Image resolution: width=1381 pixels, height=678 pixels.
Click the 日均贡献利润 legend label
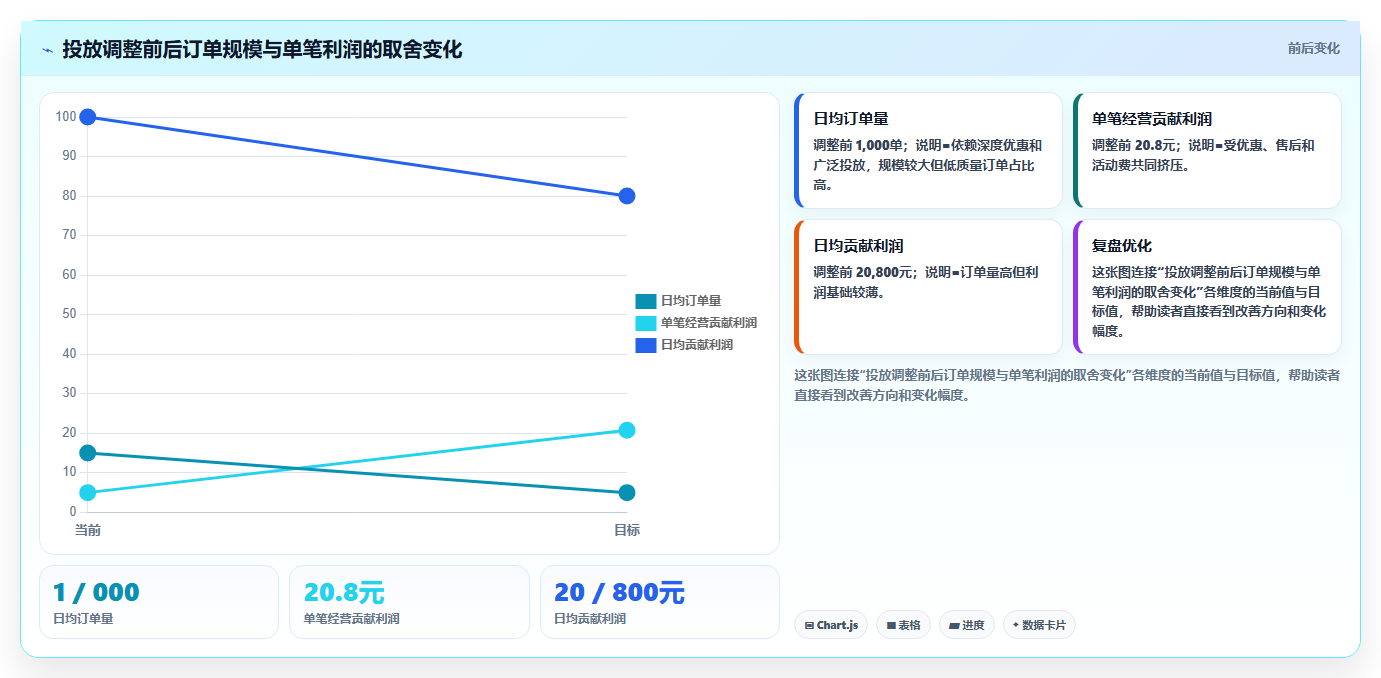tap(697, 345)
